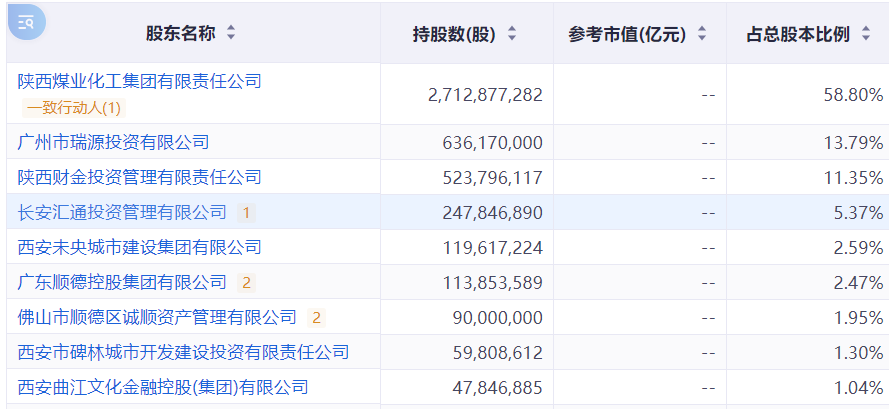This screenshot has height=409, width=889.
Task: Expand the 一致行动人(1) tag
Action: (x=74, y=108)
